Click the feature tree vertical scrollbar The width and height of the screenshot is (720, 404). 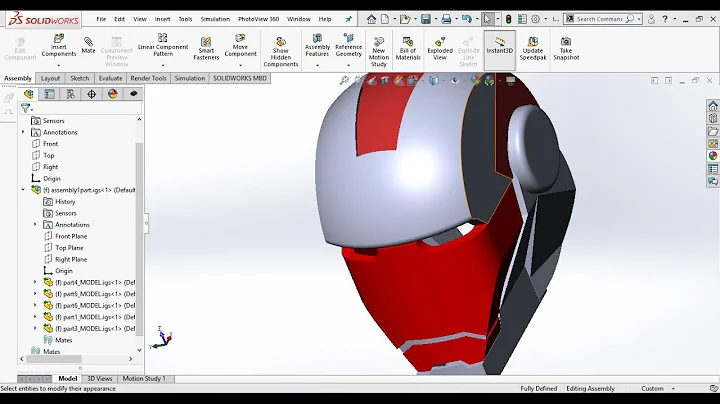coord(139,239)
